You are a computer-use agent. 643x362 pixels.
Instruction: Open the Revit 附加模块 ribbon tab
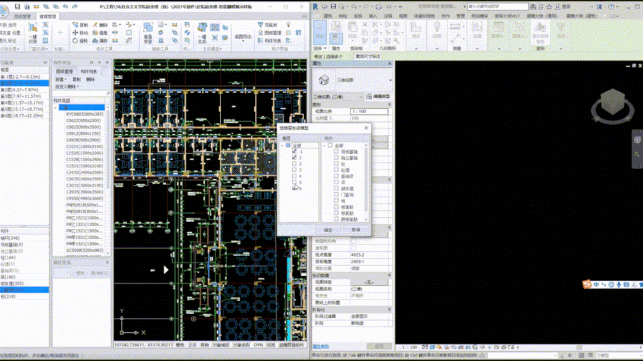(479, 16)
